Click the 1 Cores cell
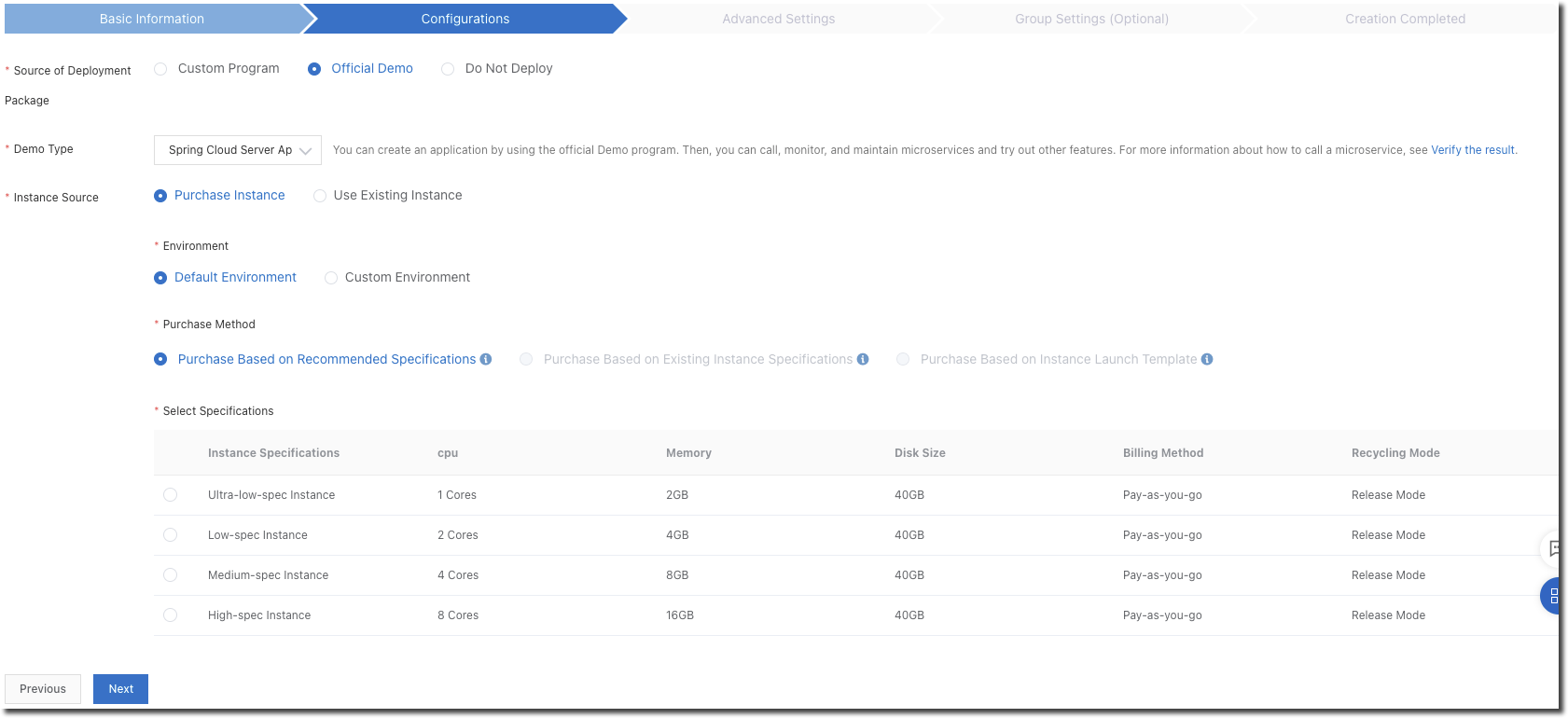 point(457,495)
